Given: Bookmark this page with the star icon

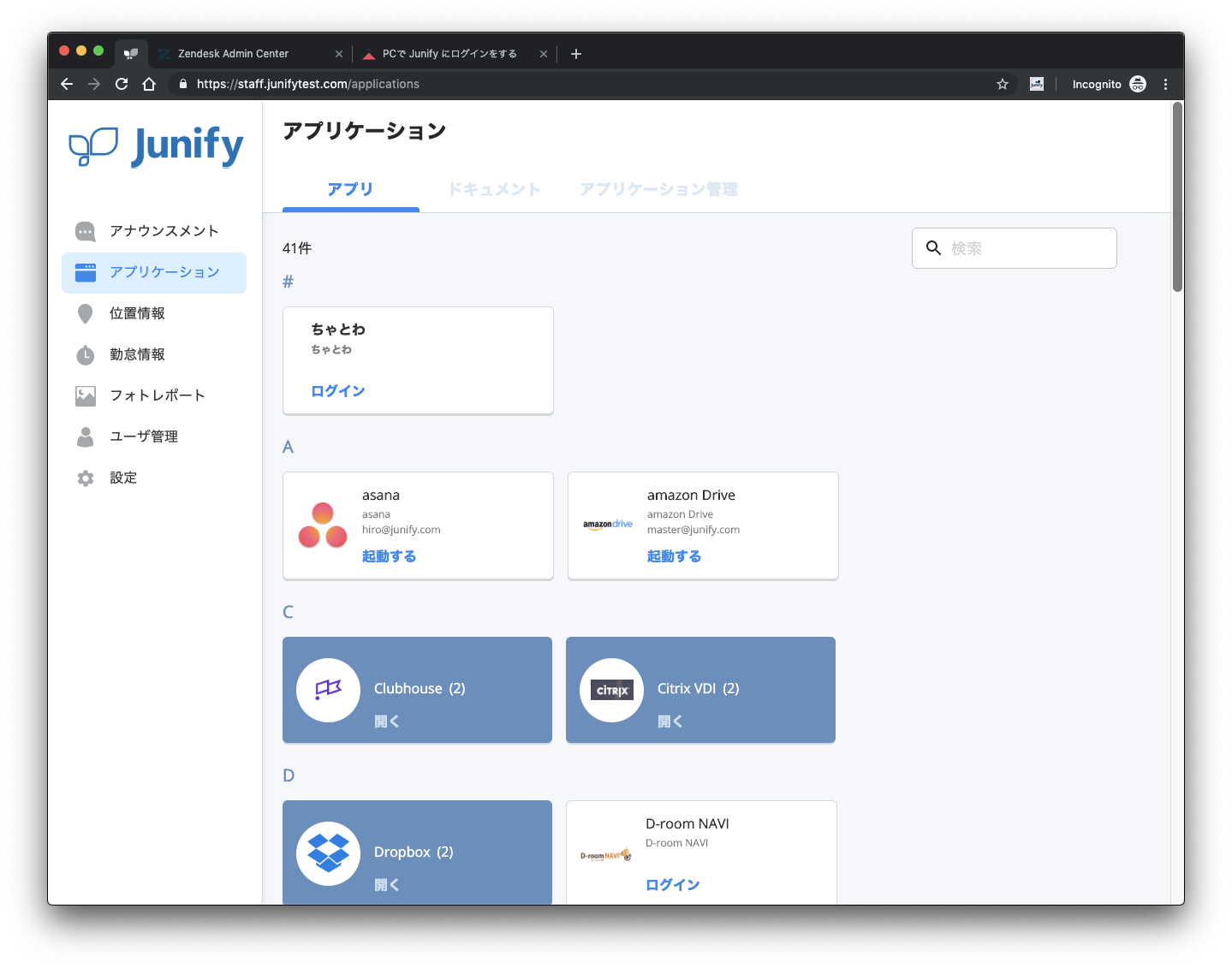Looking at the screenshot, I should pos(1003,84).
